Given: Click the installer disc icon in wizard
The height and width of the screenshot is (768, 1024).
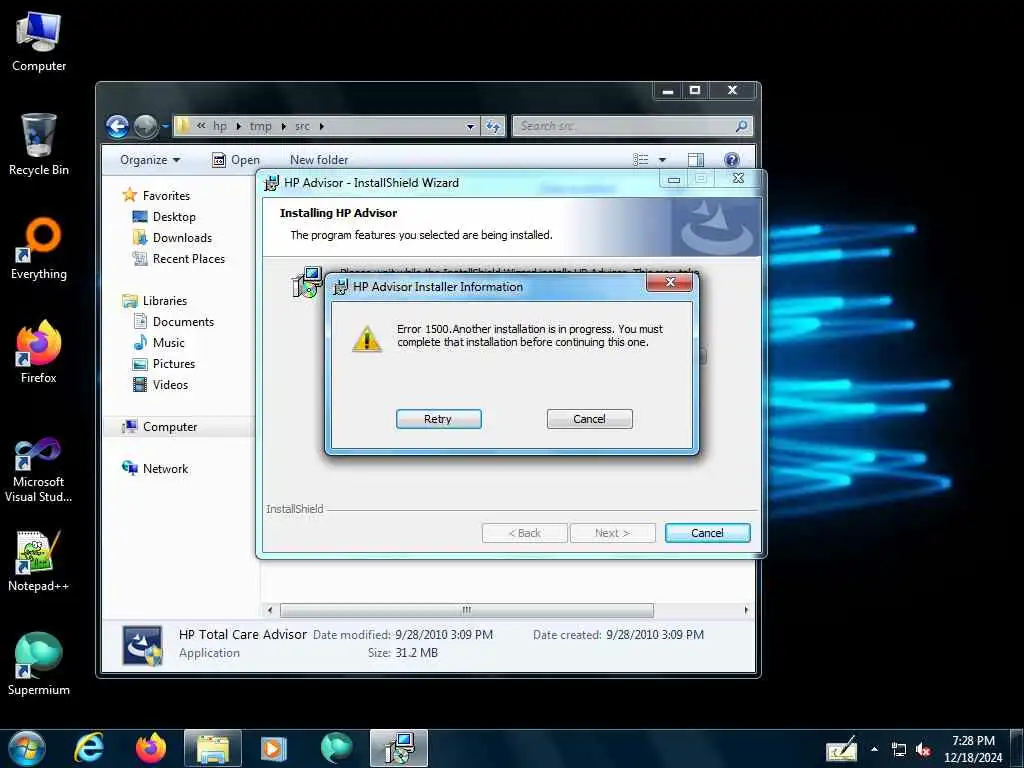Looking at the screenshot, I should (307, 282).
